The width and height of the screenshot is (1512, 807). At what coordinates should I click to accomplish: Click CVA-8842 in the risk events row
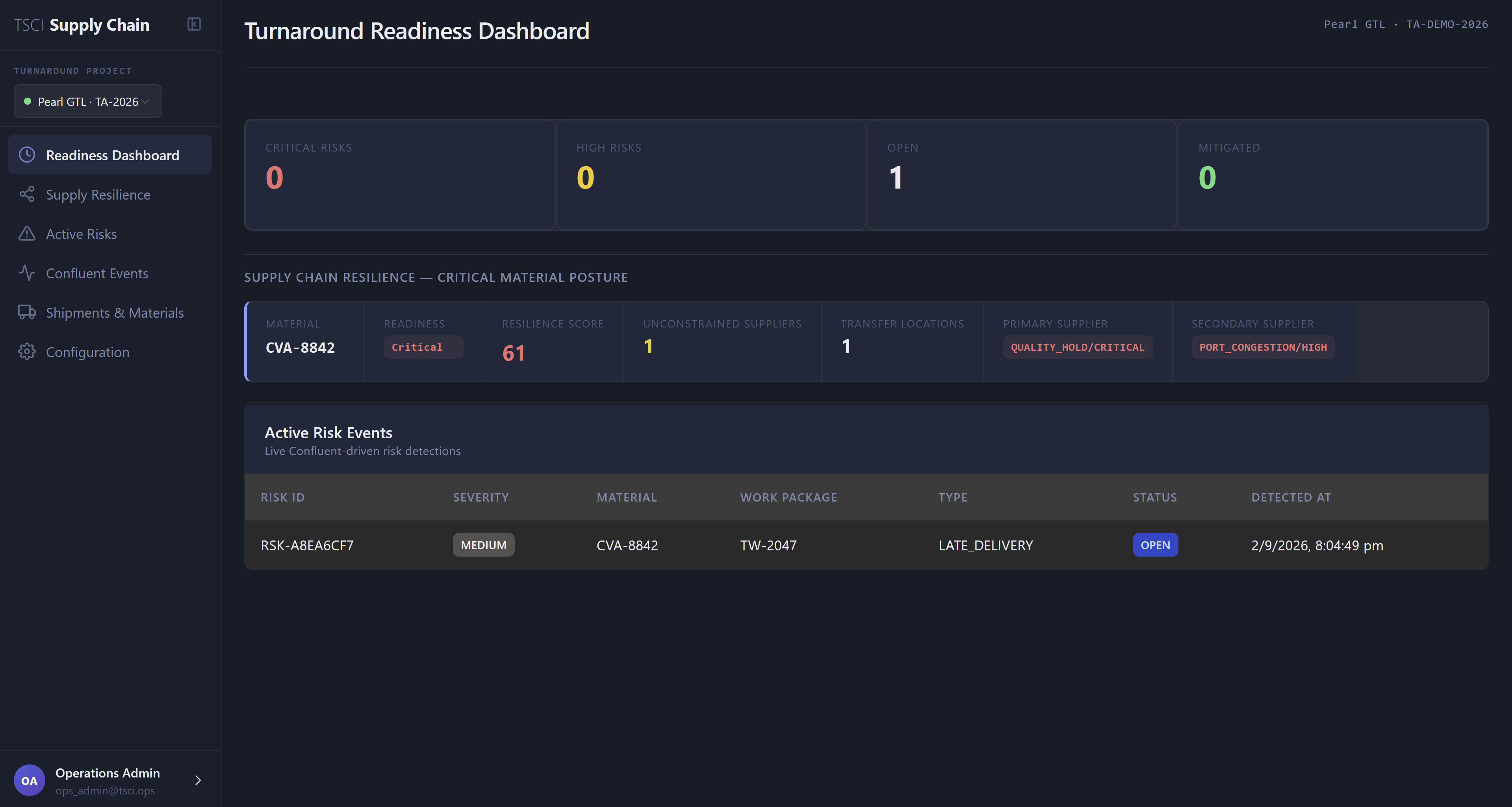point(627,546)
